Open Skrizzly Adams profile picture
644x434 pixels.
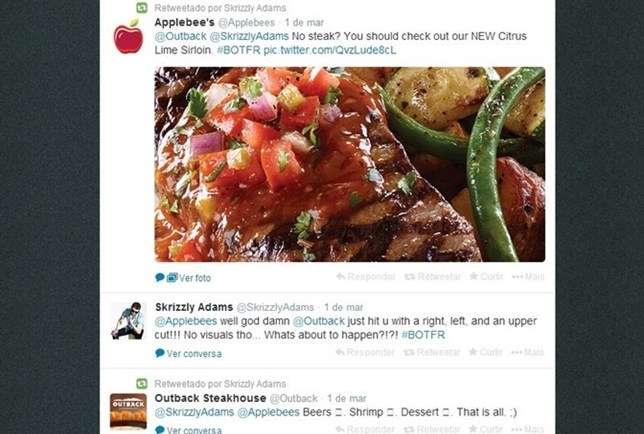[129, 321]
